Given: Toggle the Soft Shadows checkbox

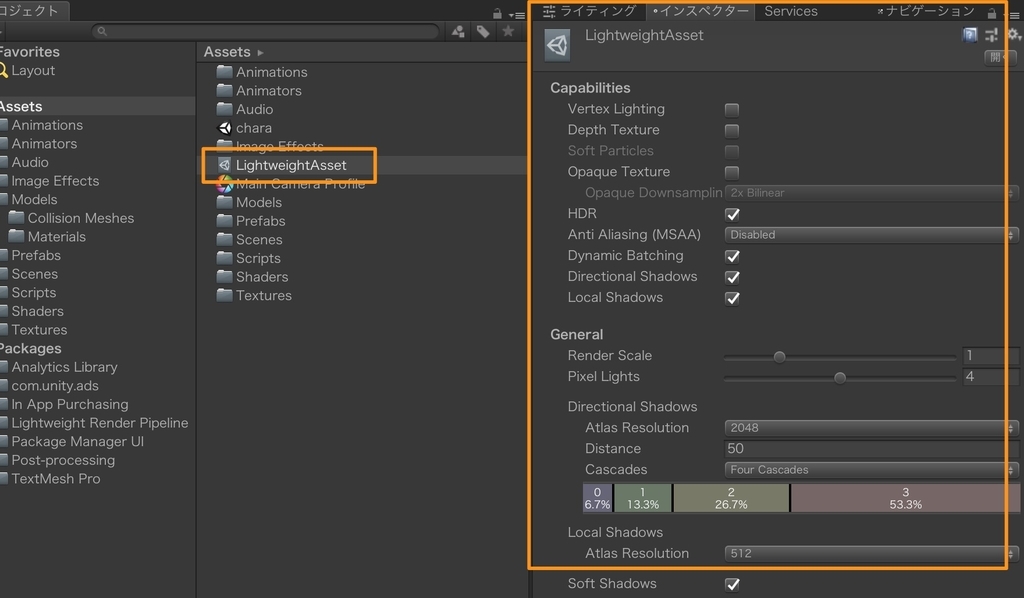Looking at the screenshot, I should [x=732, y=584].
